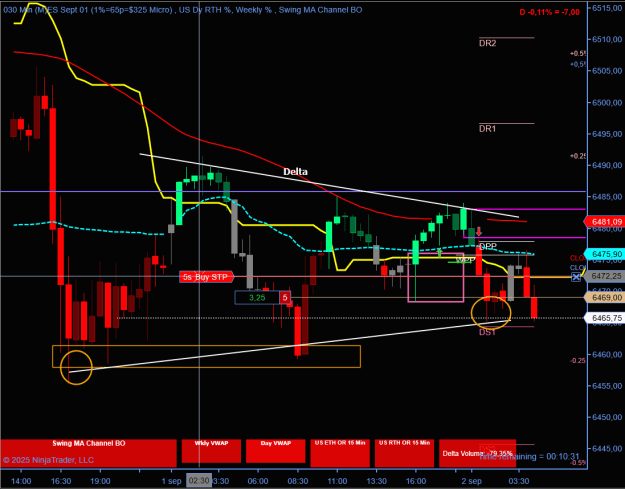Click the 6460,00 price axis label
The height and width of the screenshot is (489, 625).
click(x=607, y=354)
